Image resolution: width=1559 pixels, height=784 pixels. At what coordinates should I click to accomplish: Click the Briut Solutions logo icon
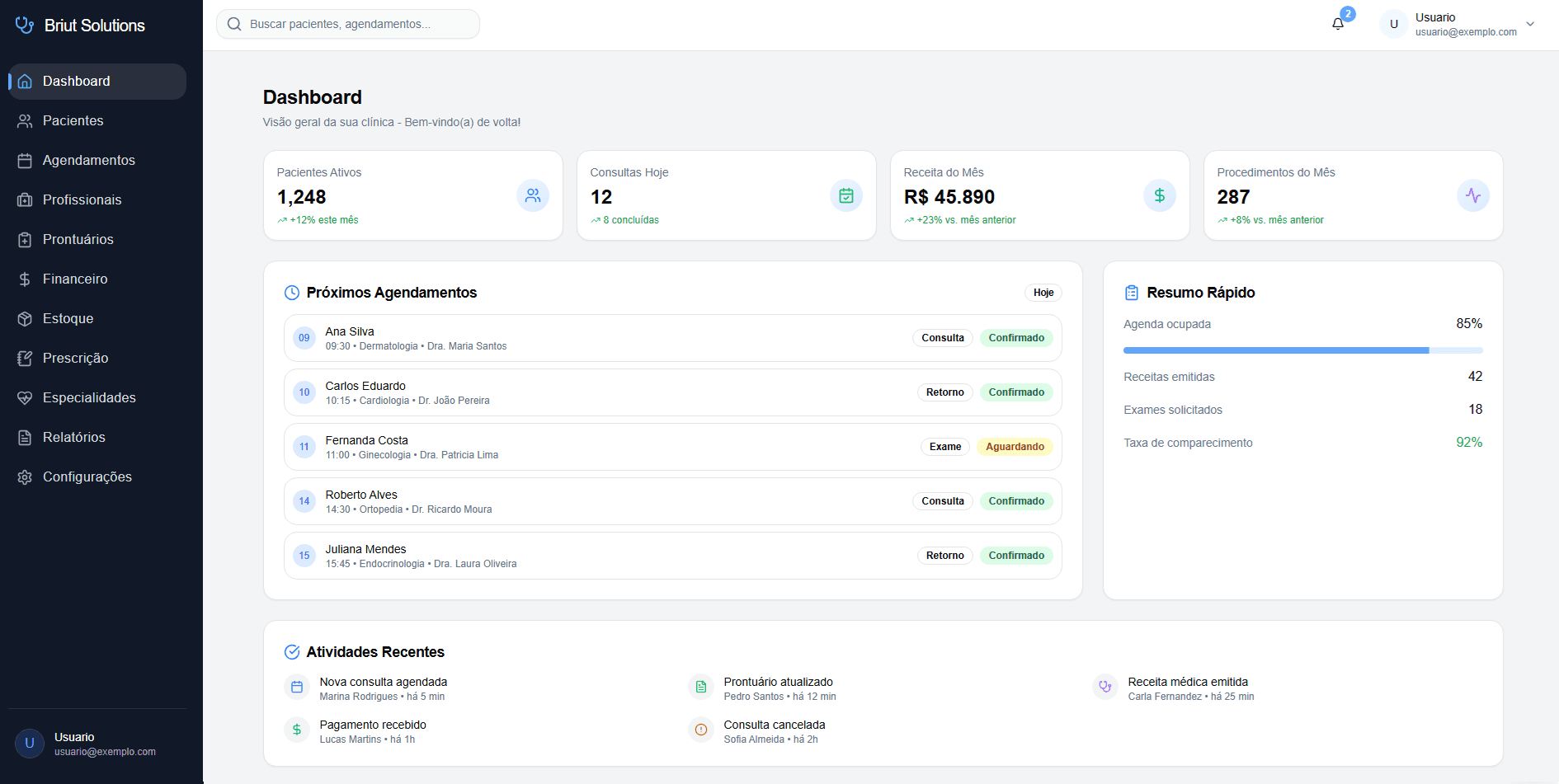tap(25, 25)
